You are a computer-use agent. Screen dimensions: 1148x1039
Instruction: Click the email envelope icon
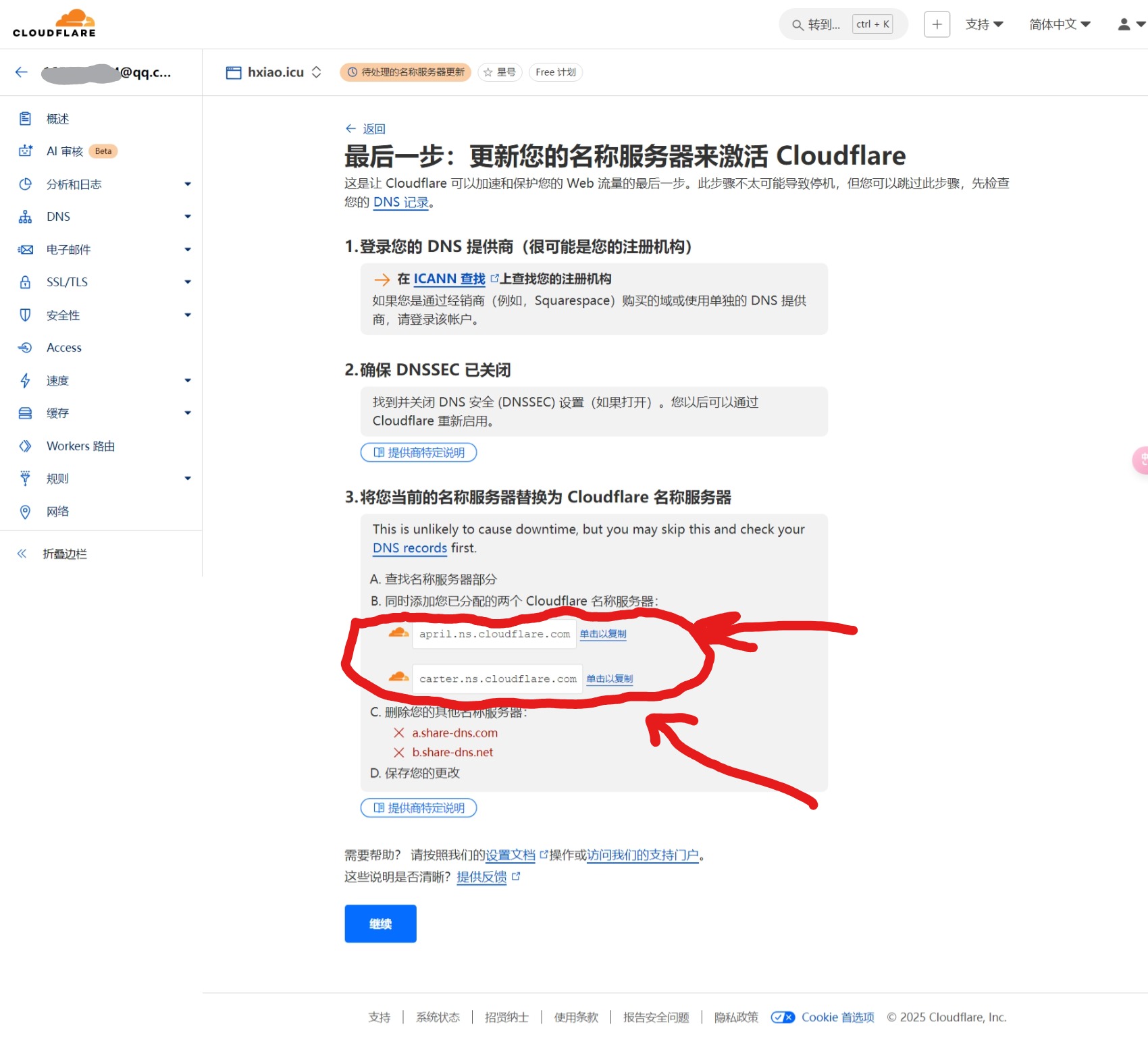click(x=25, y=250)
